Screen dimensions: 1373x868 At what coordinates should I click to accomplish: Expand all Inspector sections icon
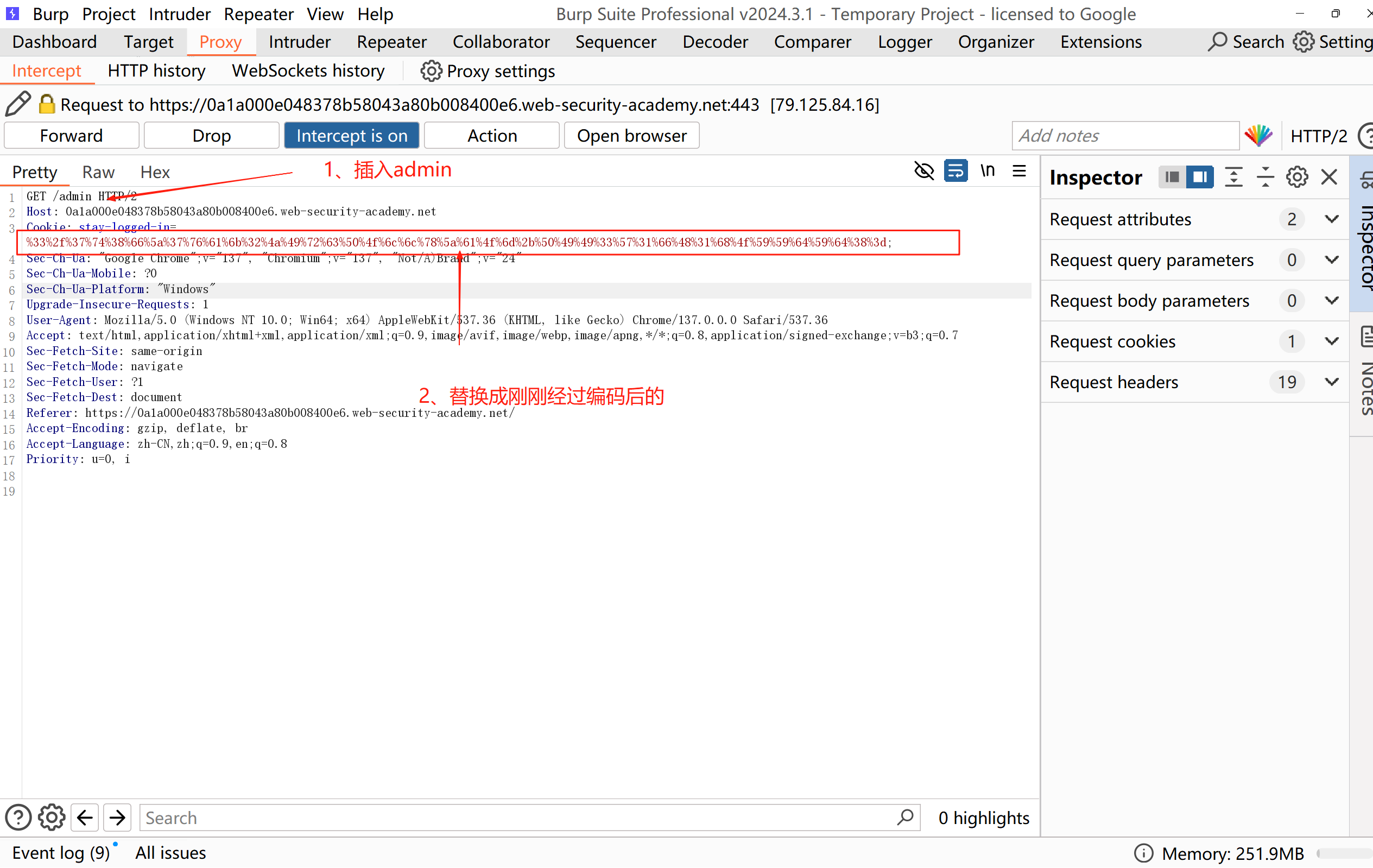tap(1233, 178)
